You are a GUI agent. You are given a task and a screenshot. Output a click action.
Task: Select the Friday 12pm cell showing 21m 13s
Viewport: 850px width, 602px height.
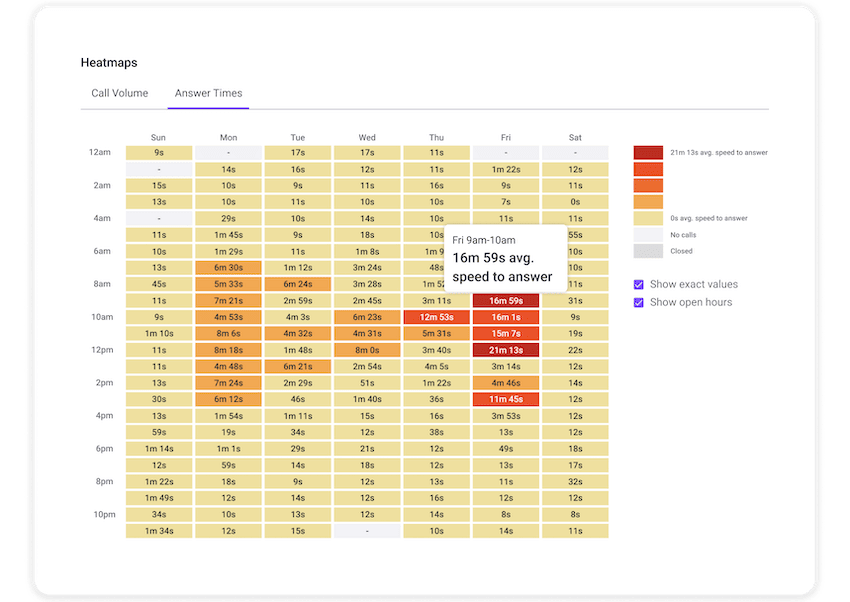click(505, 349)
